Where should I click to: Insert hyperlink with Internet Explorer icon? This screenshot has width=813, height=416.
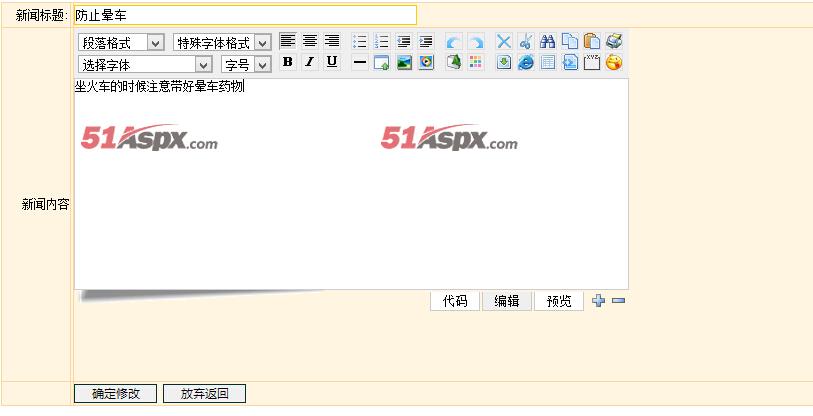click(x=526, y=63)
